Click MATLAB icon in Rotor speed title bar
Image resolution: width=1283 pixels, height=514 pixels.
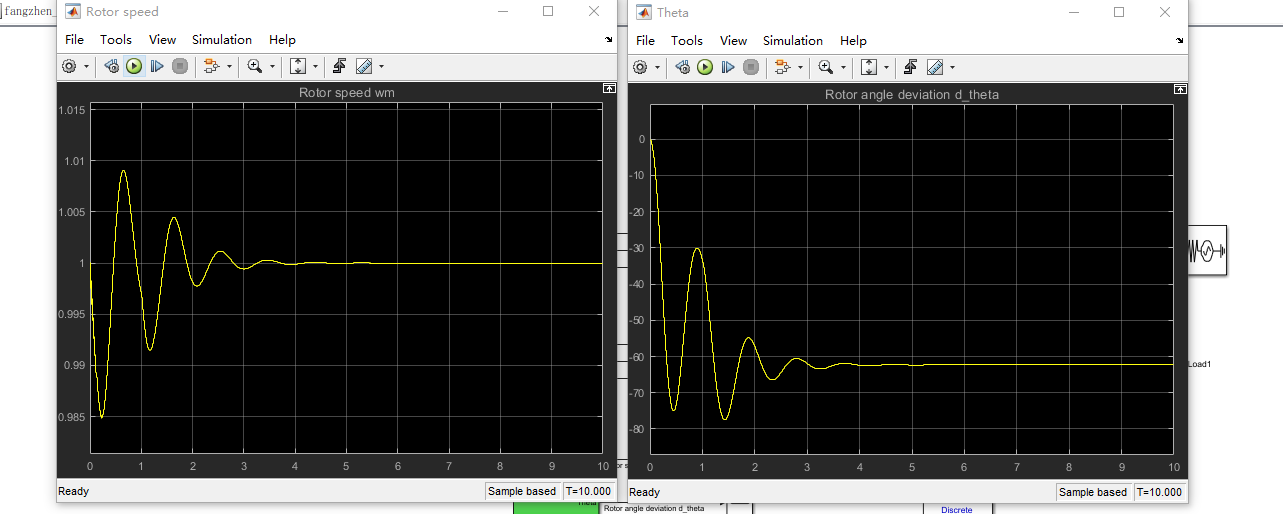[72, 12]
